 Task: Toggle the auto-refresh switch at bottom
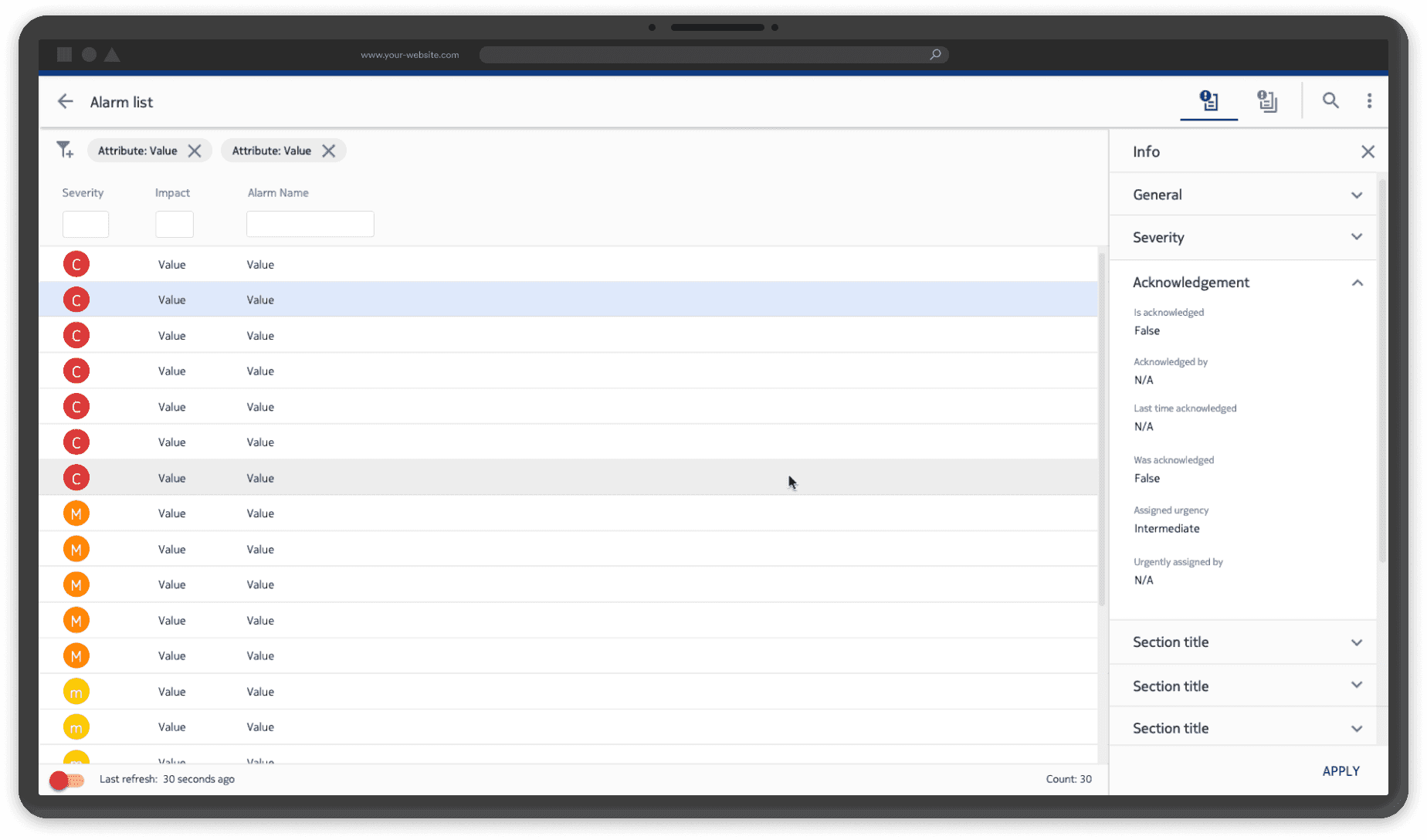(67, 780)
